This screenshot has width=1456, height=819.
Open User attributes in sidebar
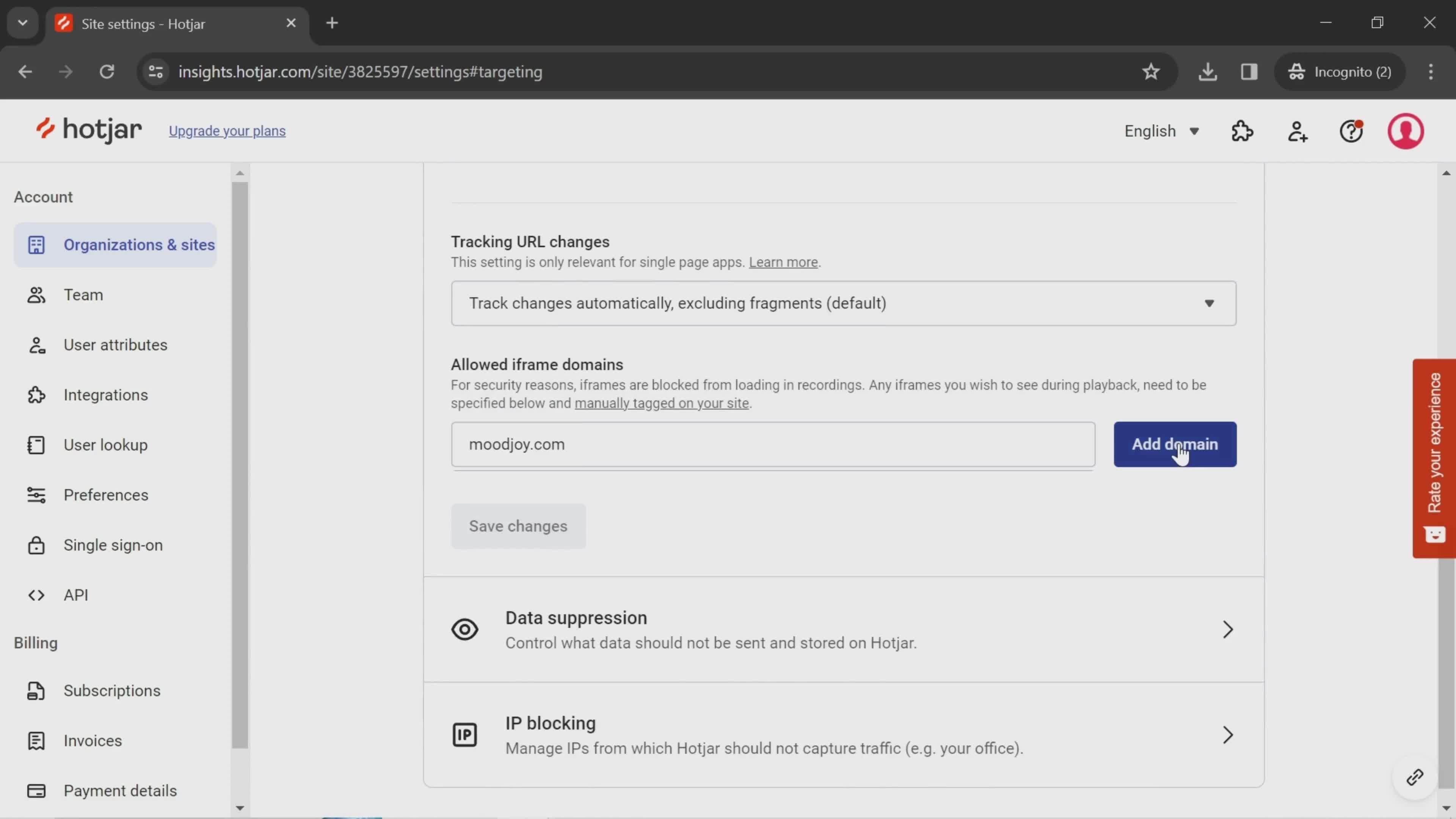[115, 345]
